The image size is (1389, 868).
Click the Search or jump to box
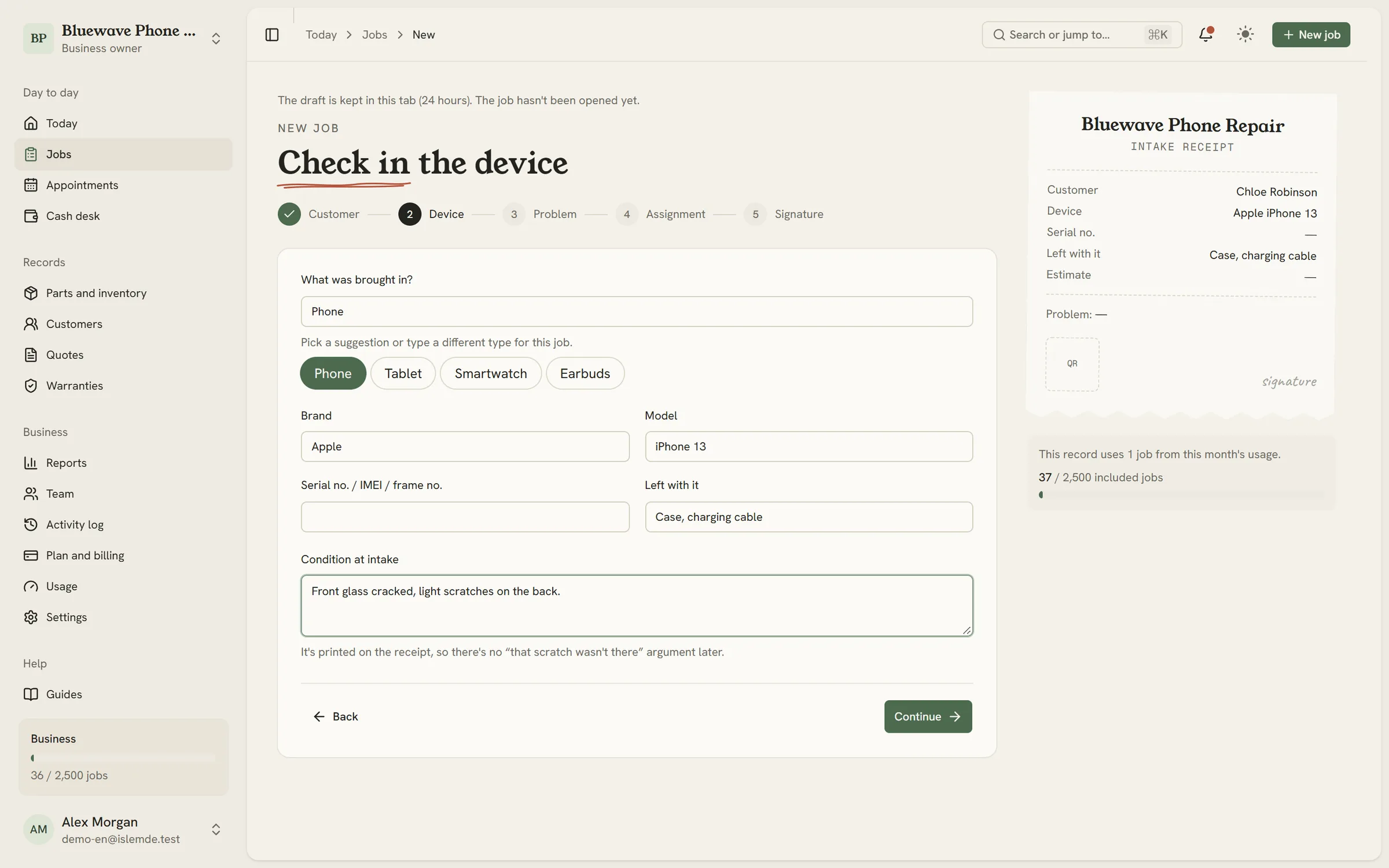point(1082,35)
